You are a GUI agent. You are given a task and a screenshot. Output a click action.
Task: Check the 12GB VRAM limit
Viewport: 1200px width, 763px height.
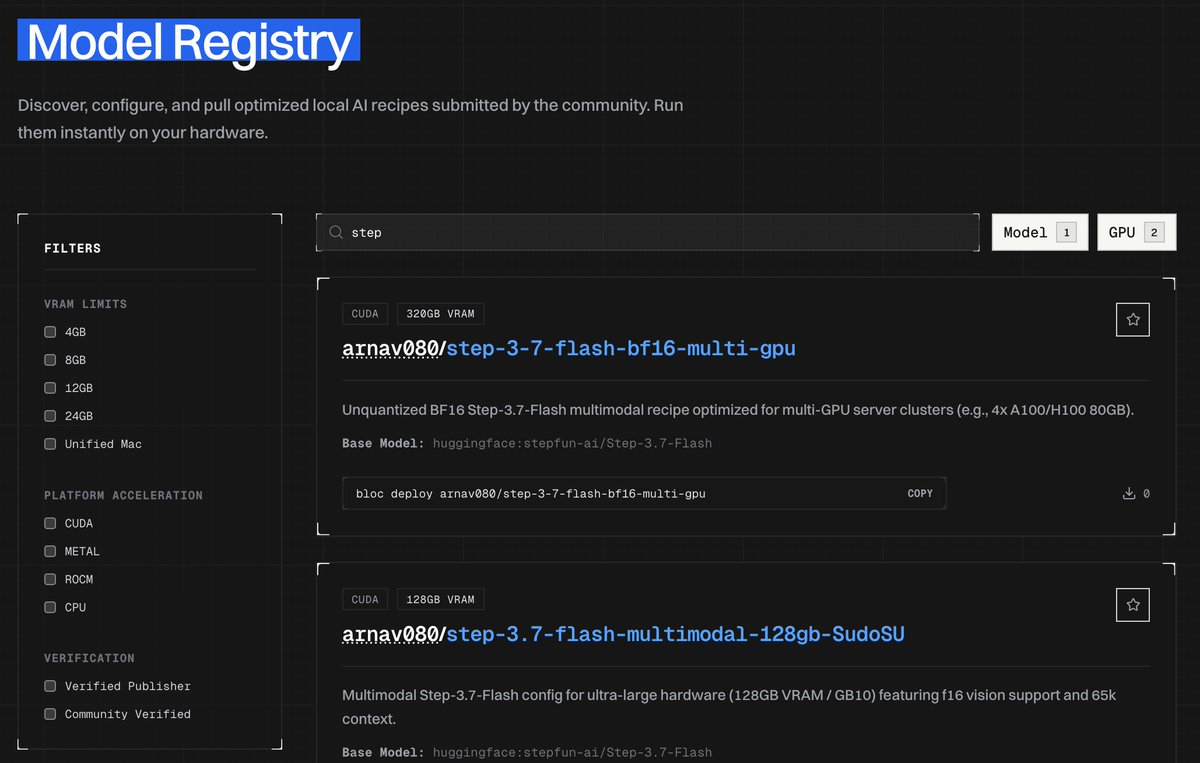coord(50,388)
